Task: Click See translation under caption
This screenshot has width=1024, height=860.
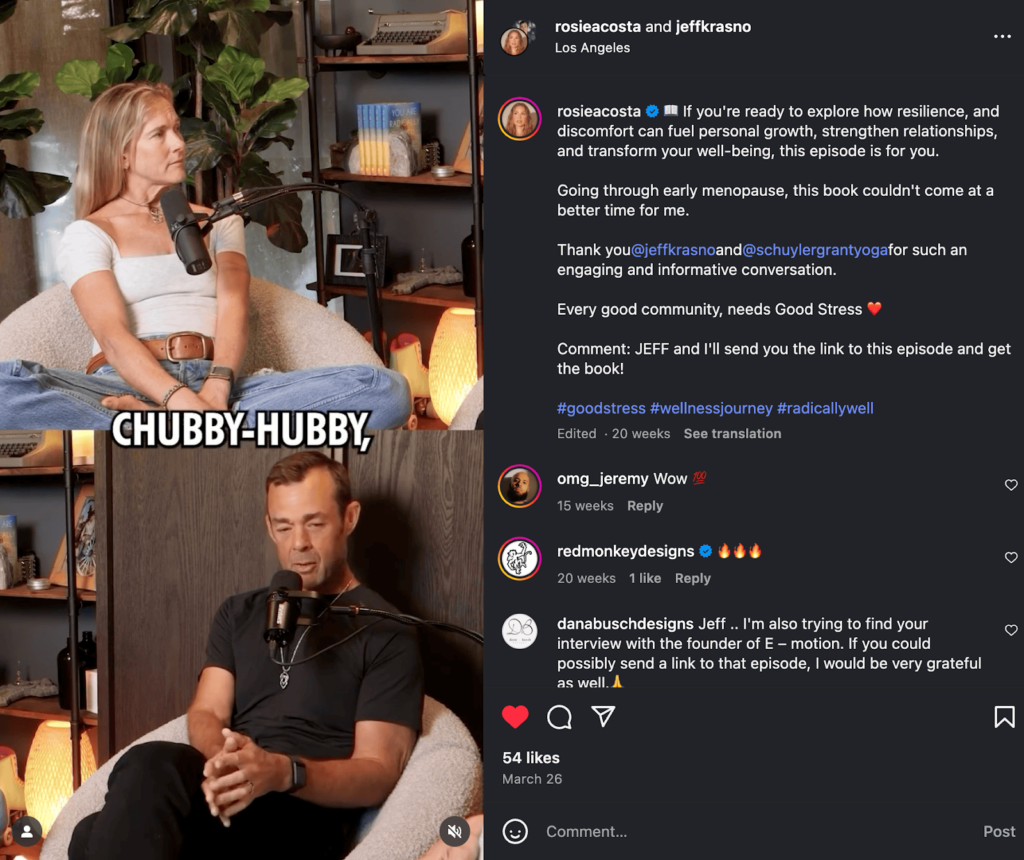Action: 732,434
